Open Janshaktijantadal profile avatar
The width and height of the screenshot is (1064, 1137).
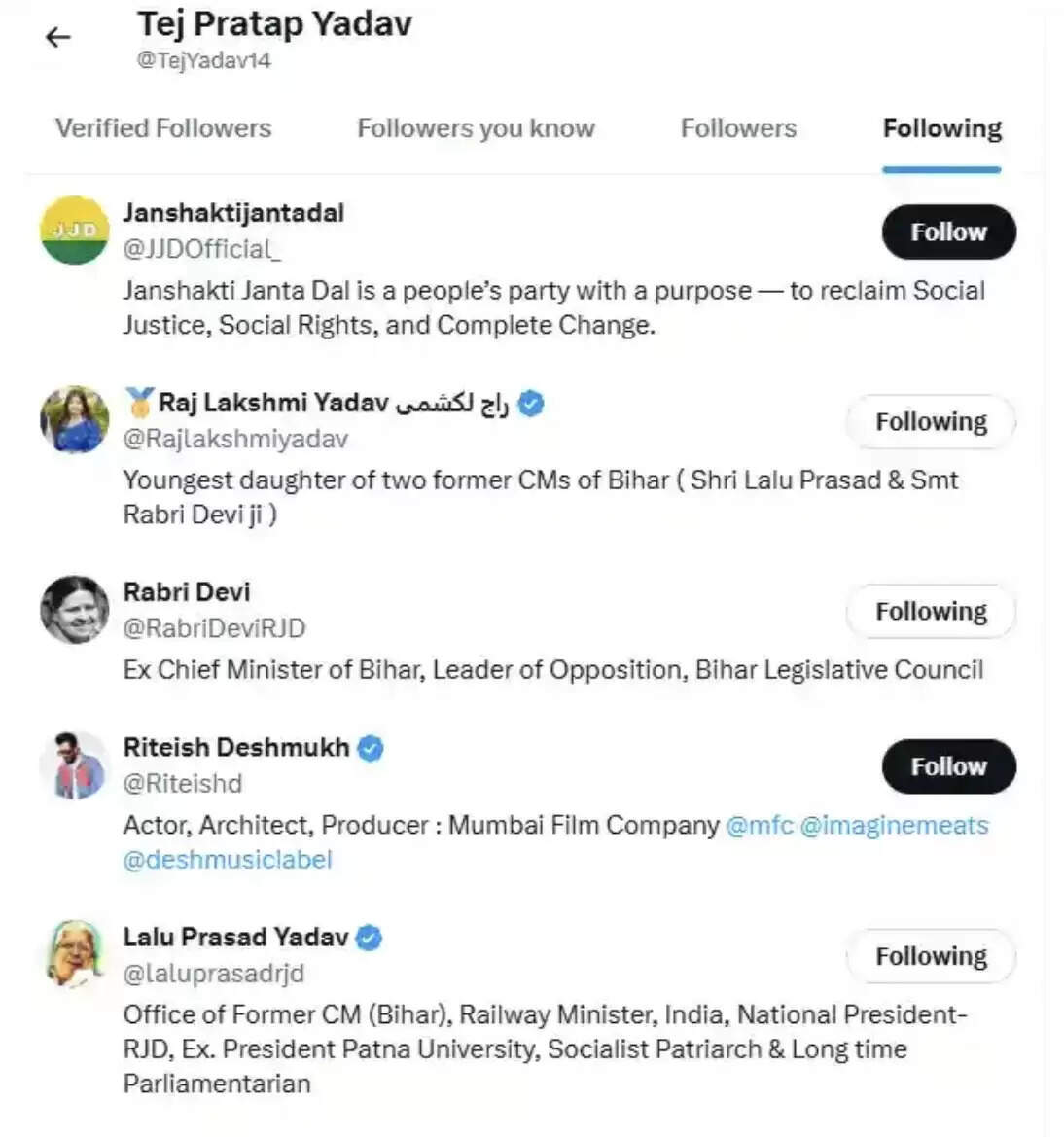tap(75, 231)
